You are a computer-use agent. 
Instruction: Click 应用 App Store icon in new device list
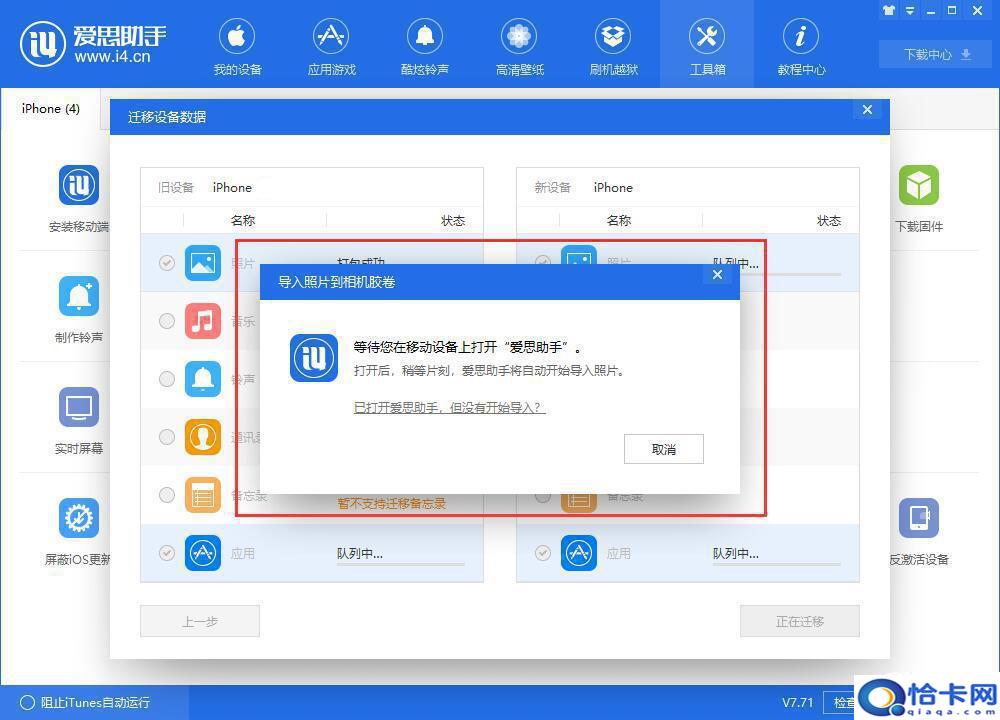click(x=578, y=553)
